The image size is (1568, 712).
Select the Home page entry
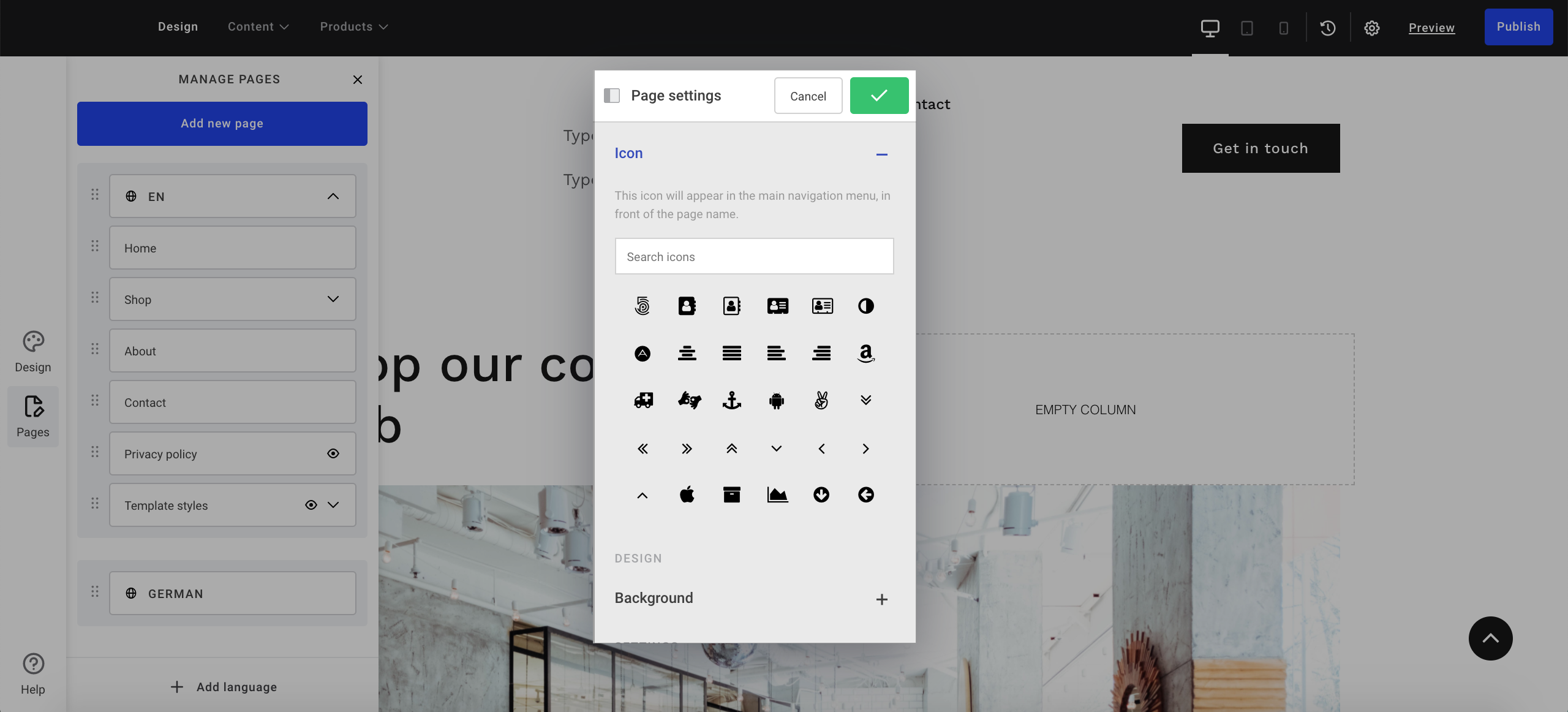click(233, 248)
